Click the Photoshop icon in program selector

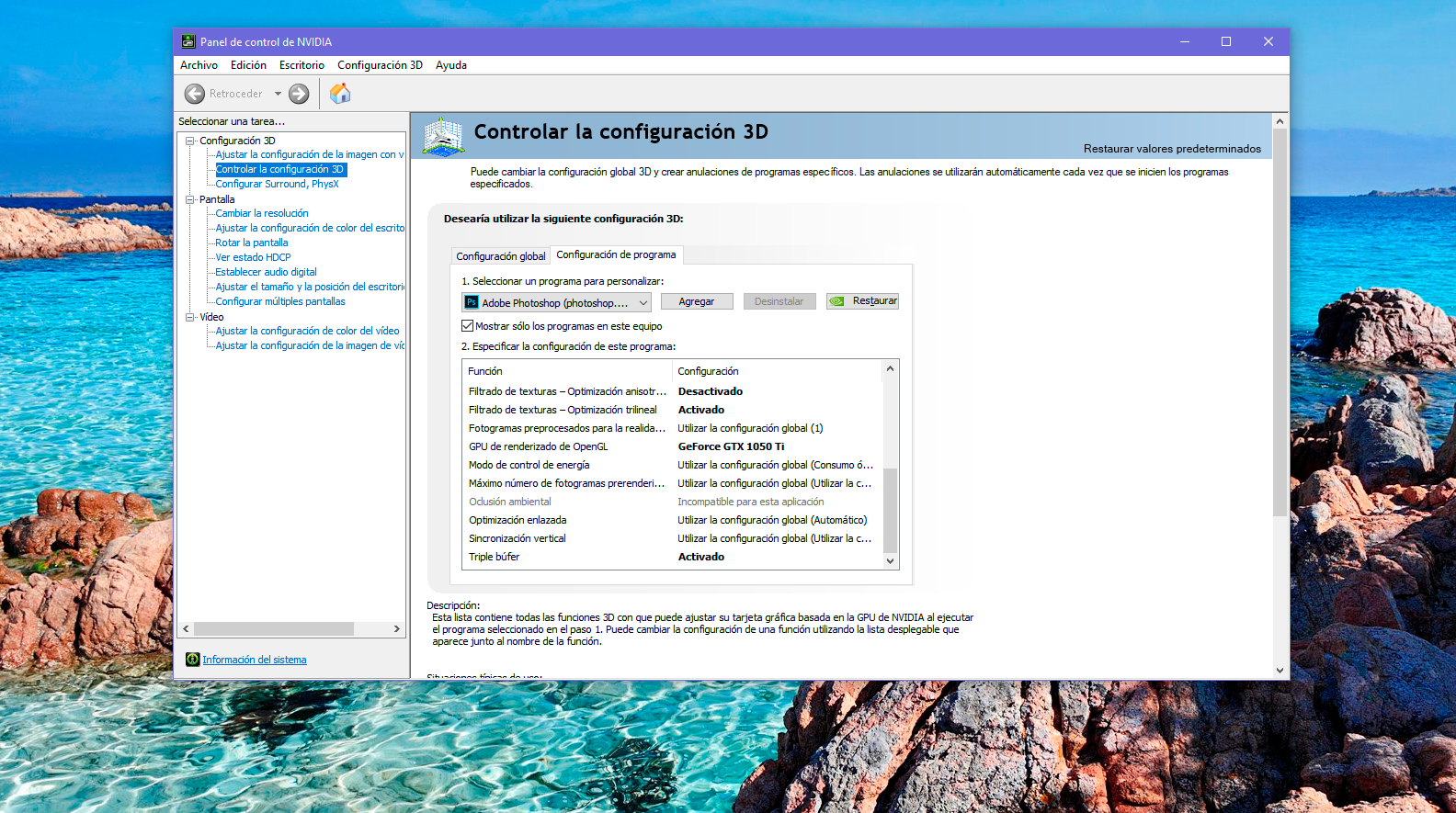pos(472,302)
